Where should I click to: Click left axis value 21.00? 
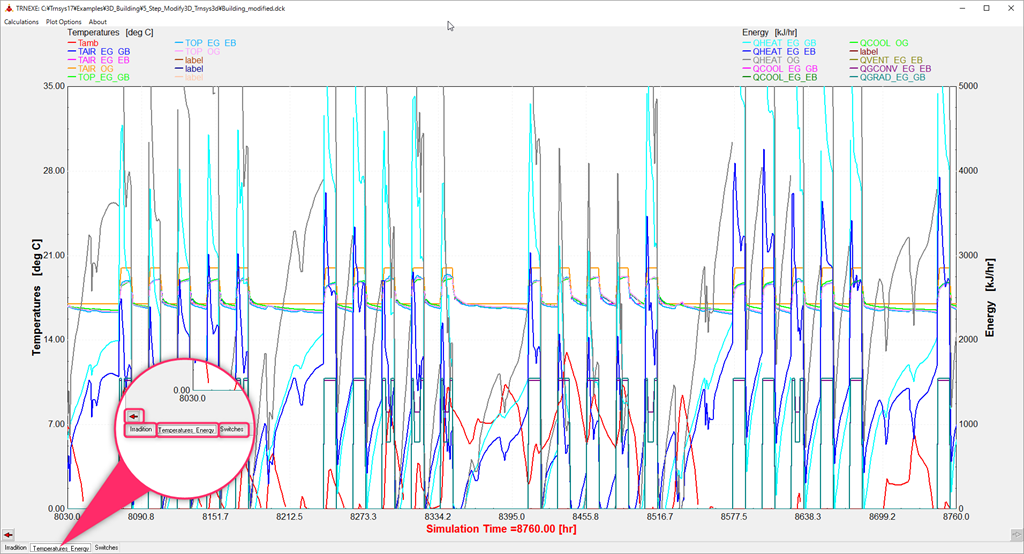click(x=54, y=255)
